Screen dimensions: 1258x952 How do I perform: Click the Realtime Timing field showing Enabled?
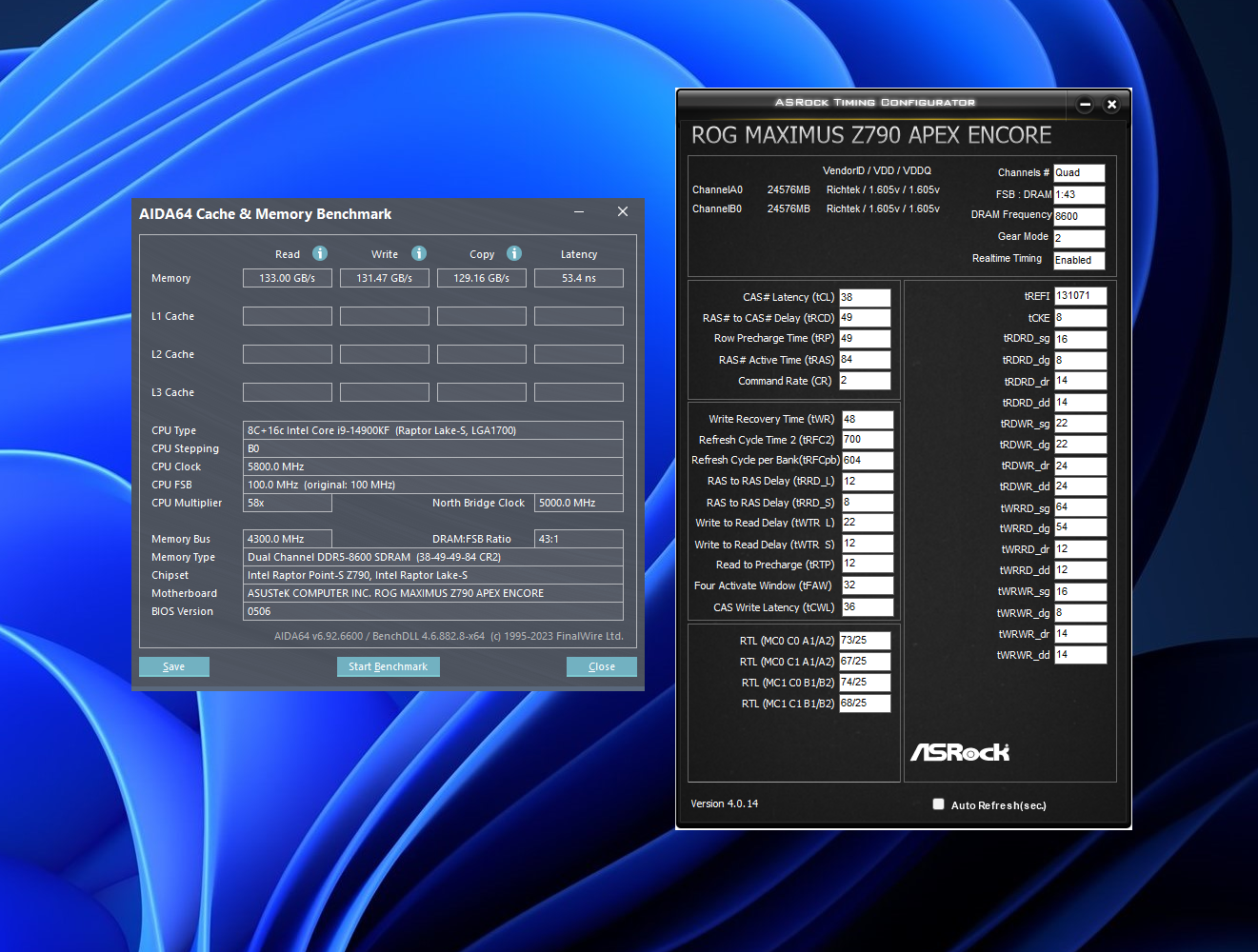coord(1079,261)
